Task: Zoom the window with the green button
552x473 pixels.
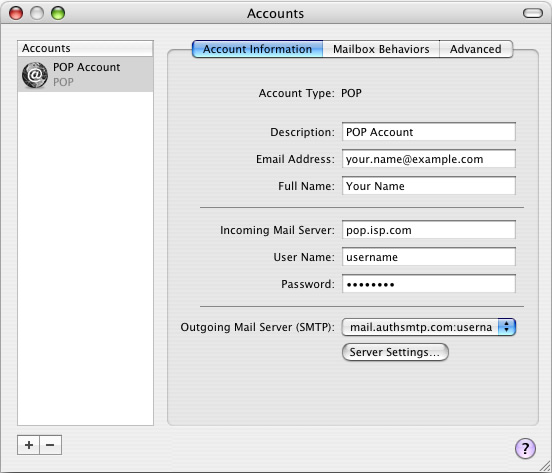Action: pos(58,13)
